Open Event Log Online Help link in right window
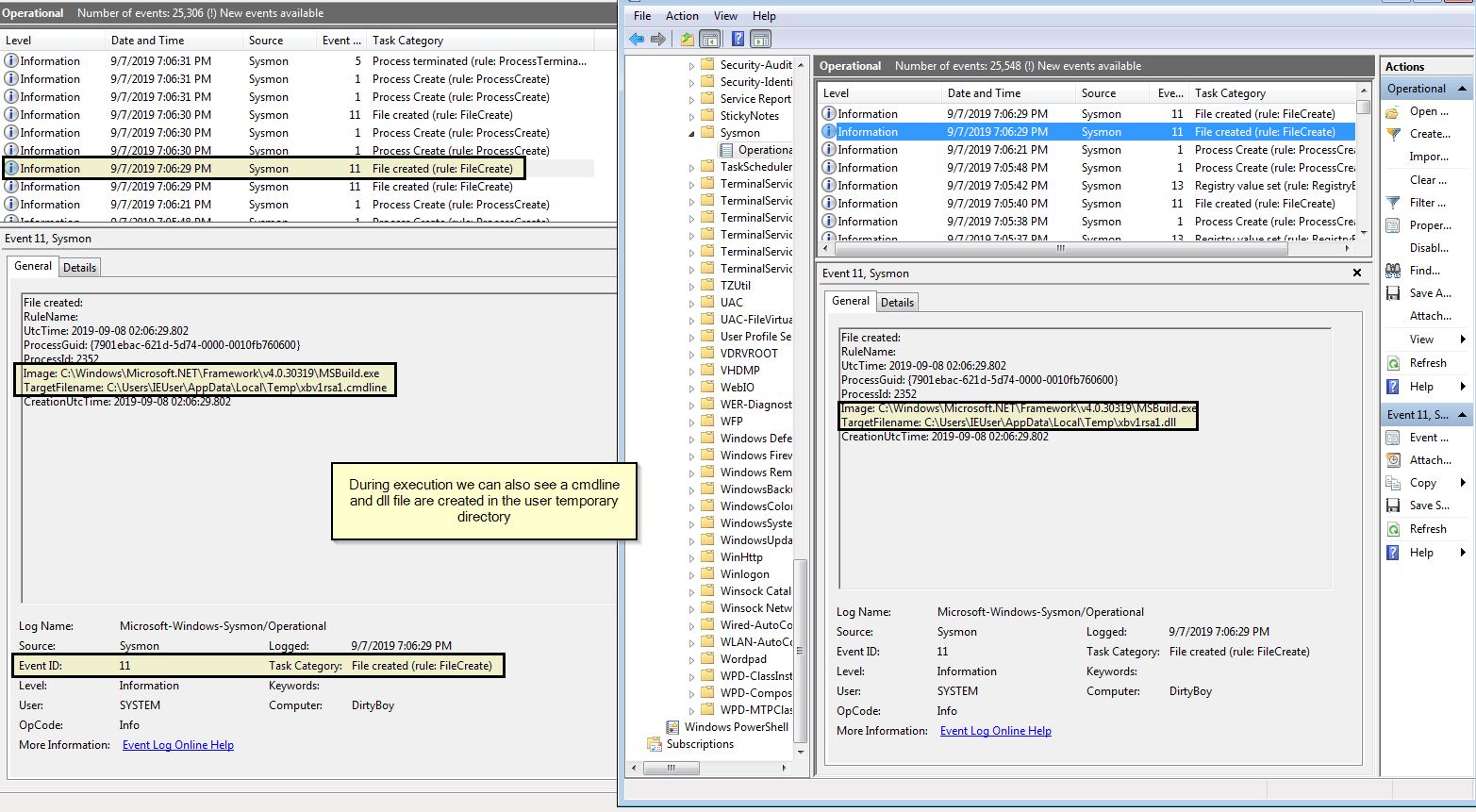1476x812 pixels. coord(995,731)
